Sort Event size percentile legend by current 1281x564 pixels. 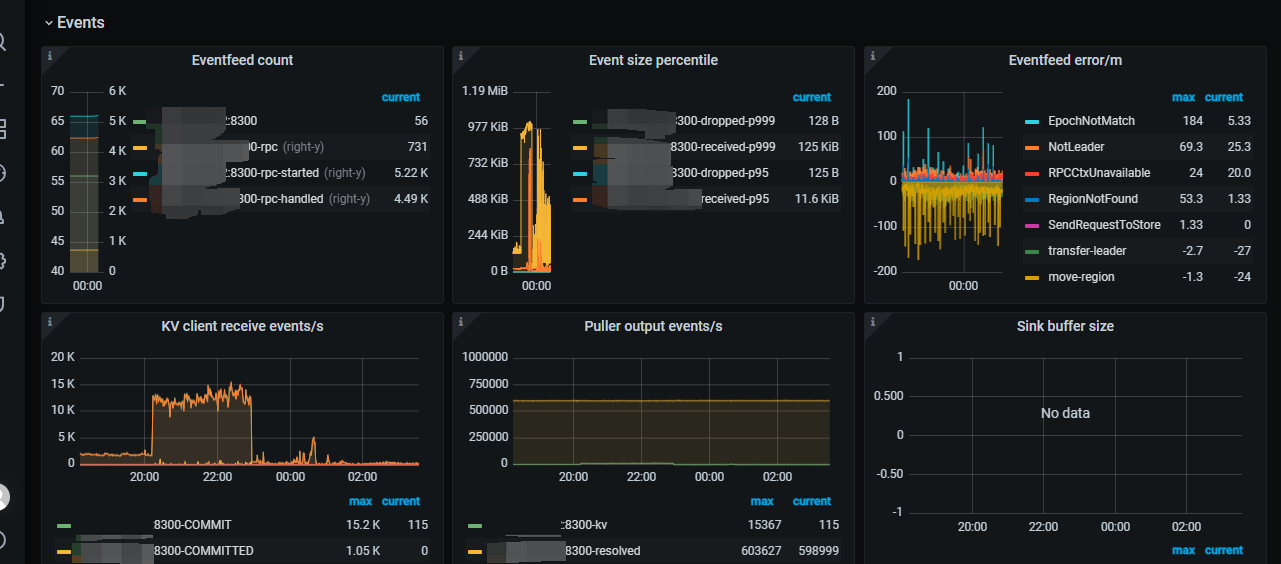[x=811, y=97]
